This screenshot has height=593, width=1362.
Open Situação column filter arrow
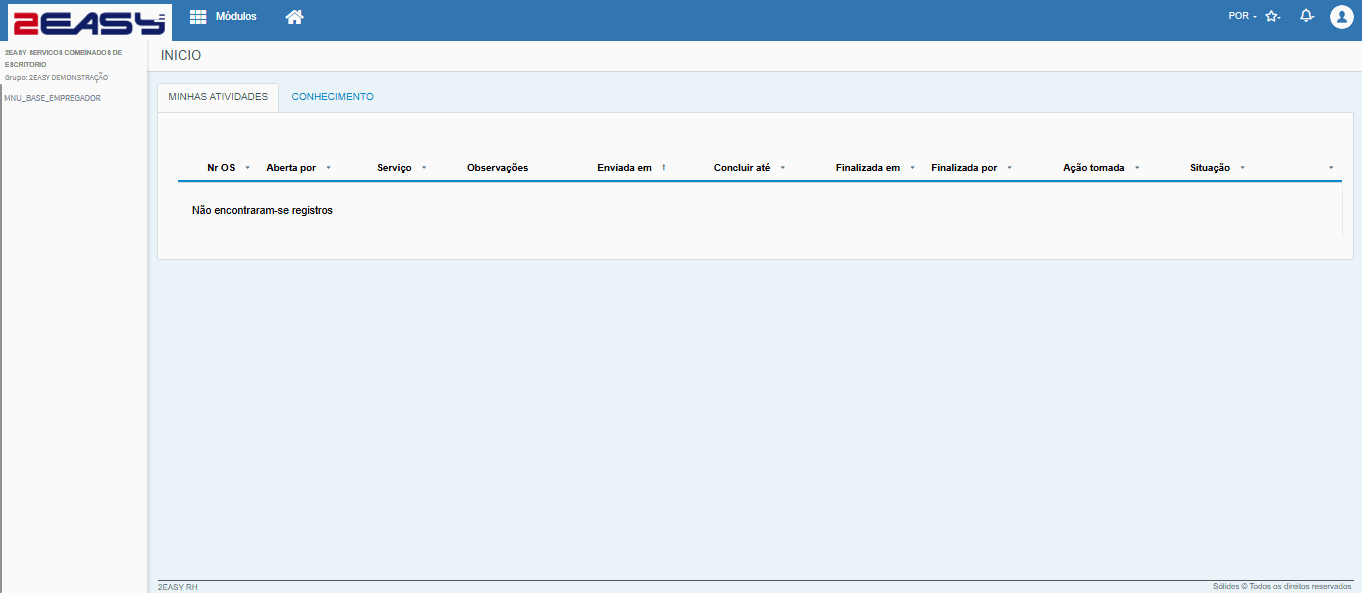tap(1242, 168)
